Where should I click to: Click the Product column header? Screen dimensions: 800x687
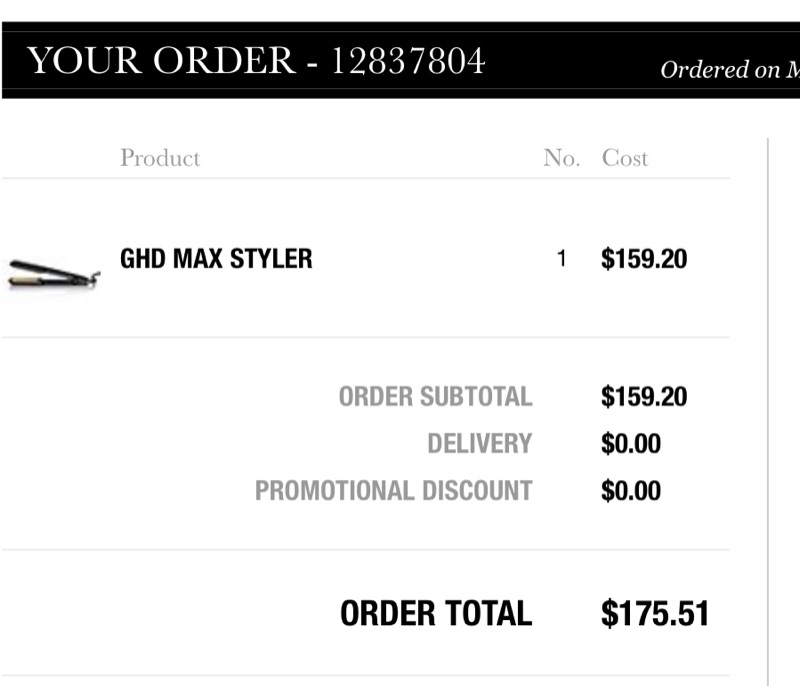pos(160,158)
